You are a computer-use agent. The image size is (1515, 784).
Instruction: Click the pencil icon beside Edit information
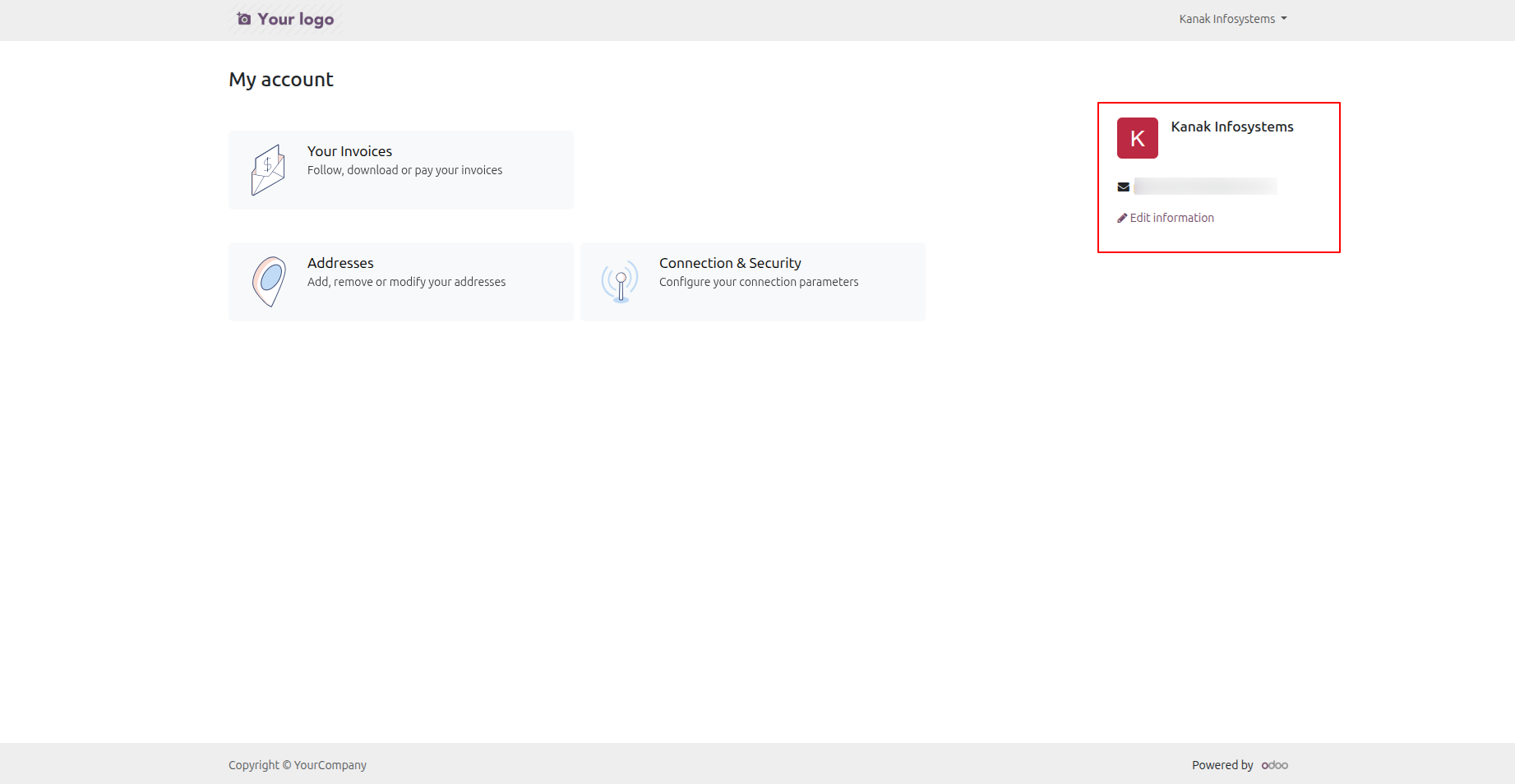[x=1122, y=218]
